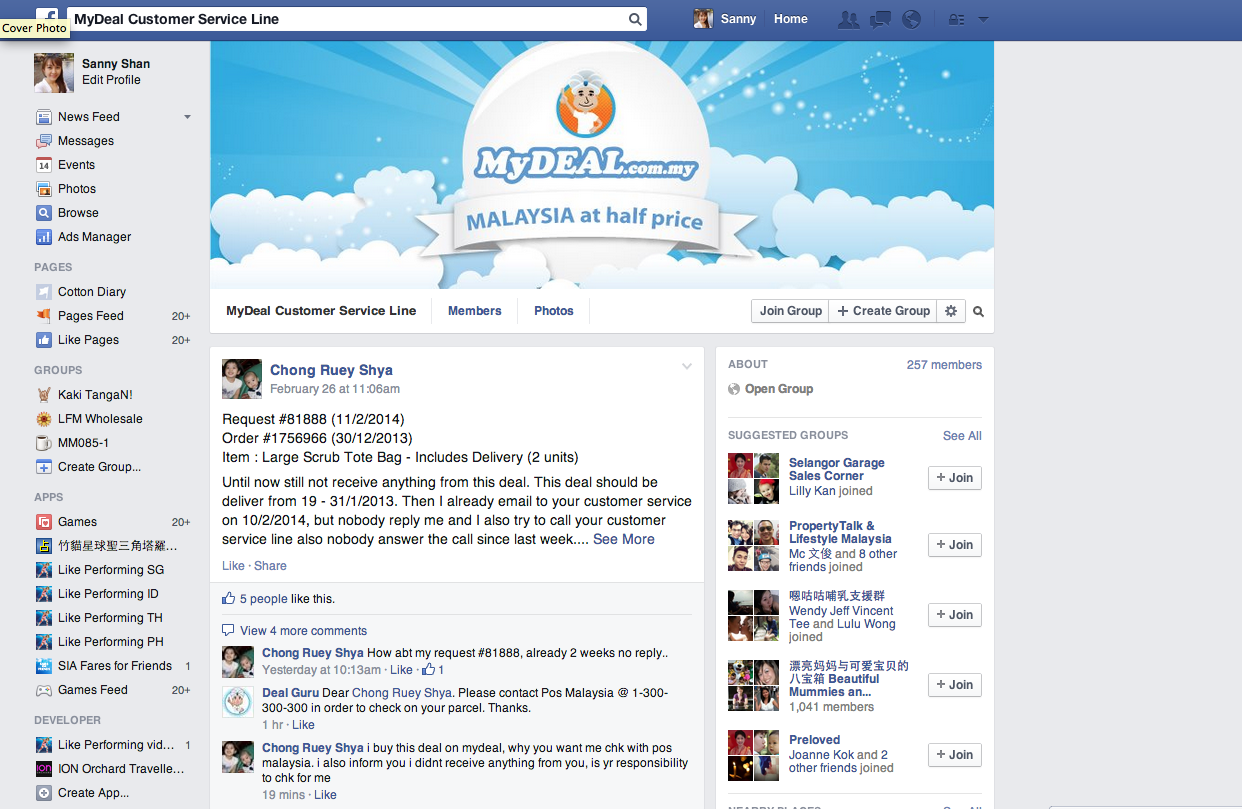Screen dimensions: 1242x809
Task: Share Chong Ruey Shya's post
Action: click(x=270, y=566)
